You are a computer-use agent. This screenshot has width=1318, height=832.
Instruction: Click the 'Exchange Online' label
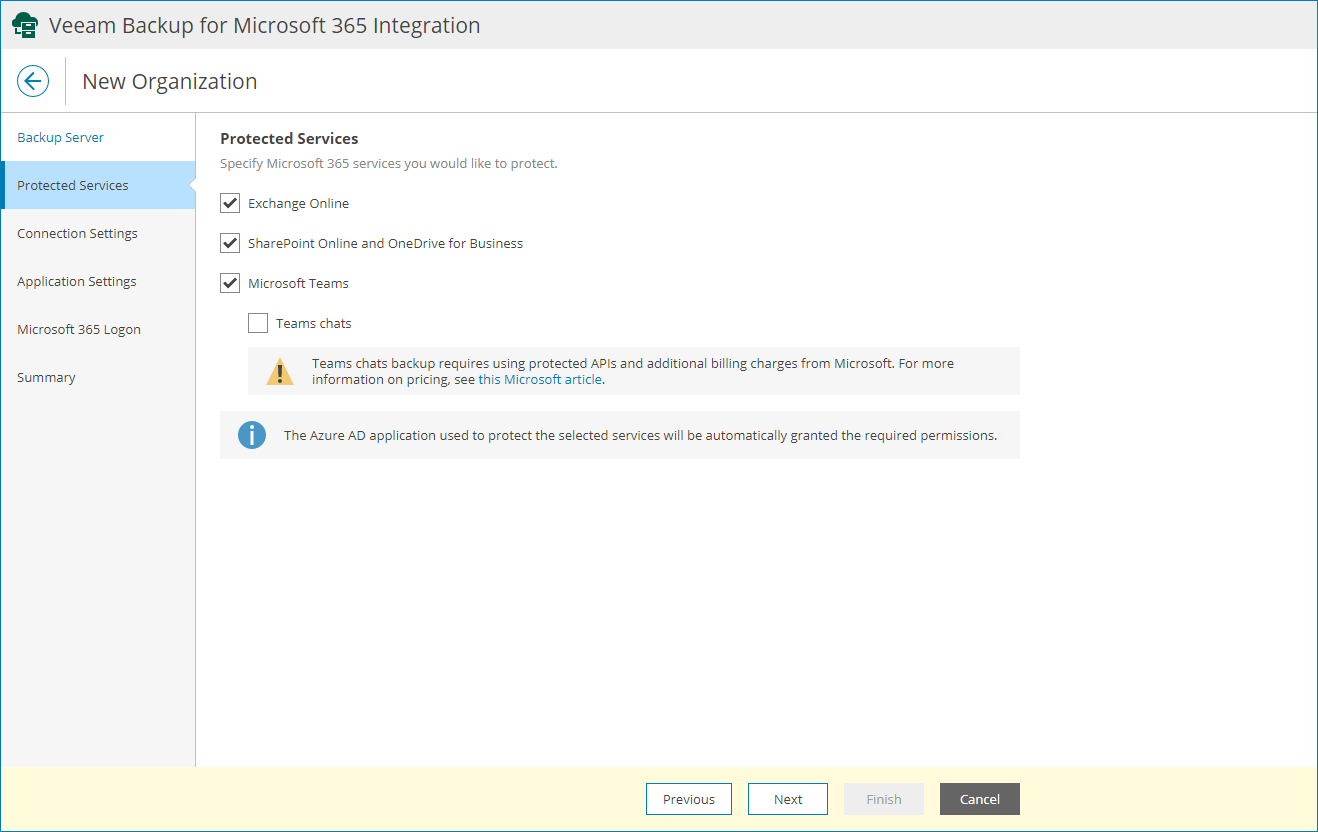(299, 203)
